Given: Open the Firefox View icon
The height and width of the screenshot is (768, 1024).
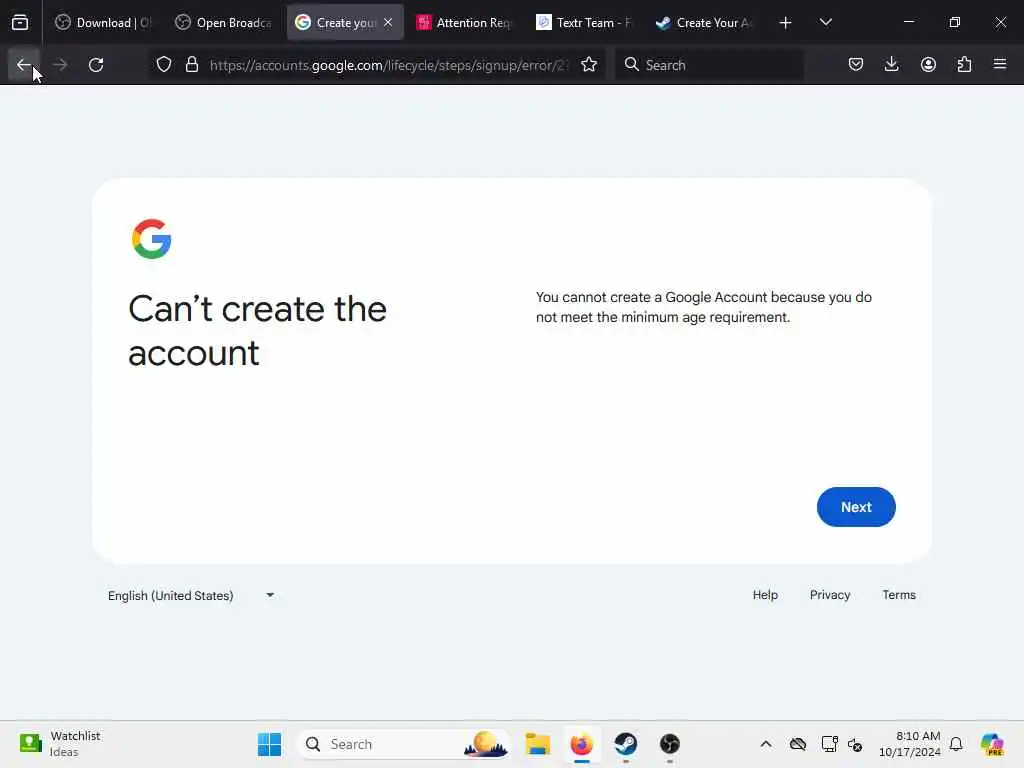Looking at the screenshot, I should click(20, 23).
